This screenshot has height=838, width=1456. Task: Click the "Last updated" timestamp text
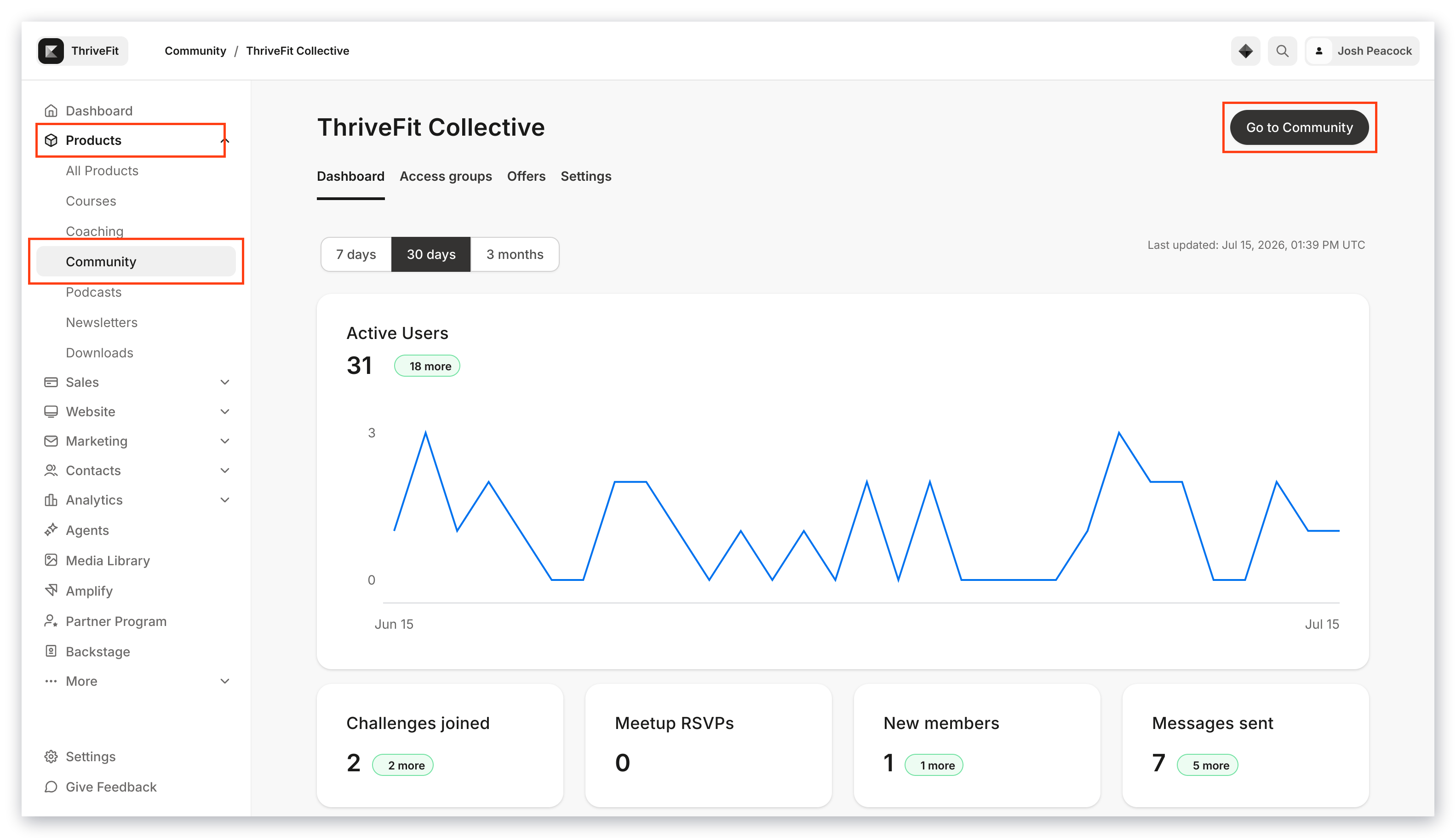coord(1256,245)
